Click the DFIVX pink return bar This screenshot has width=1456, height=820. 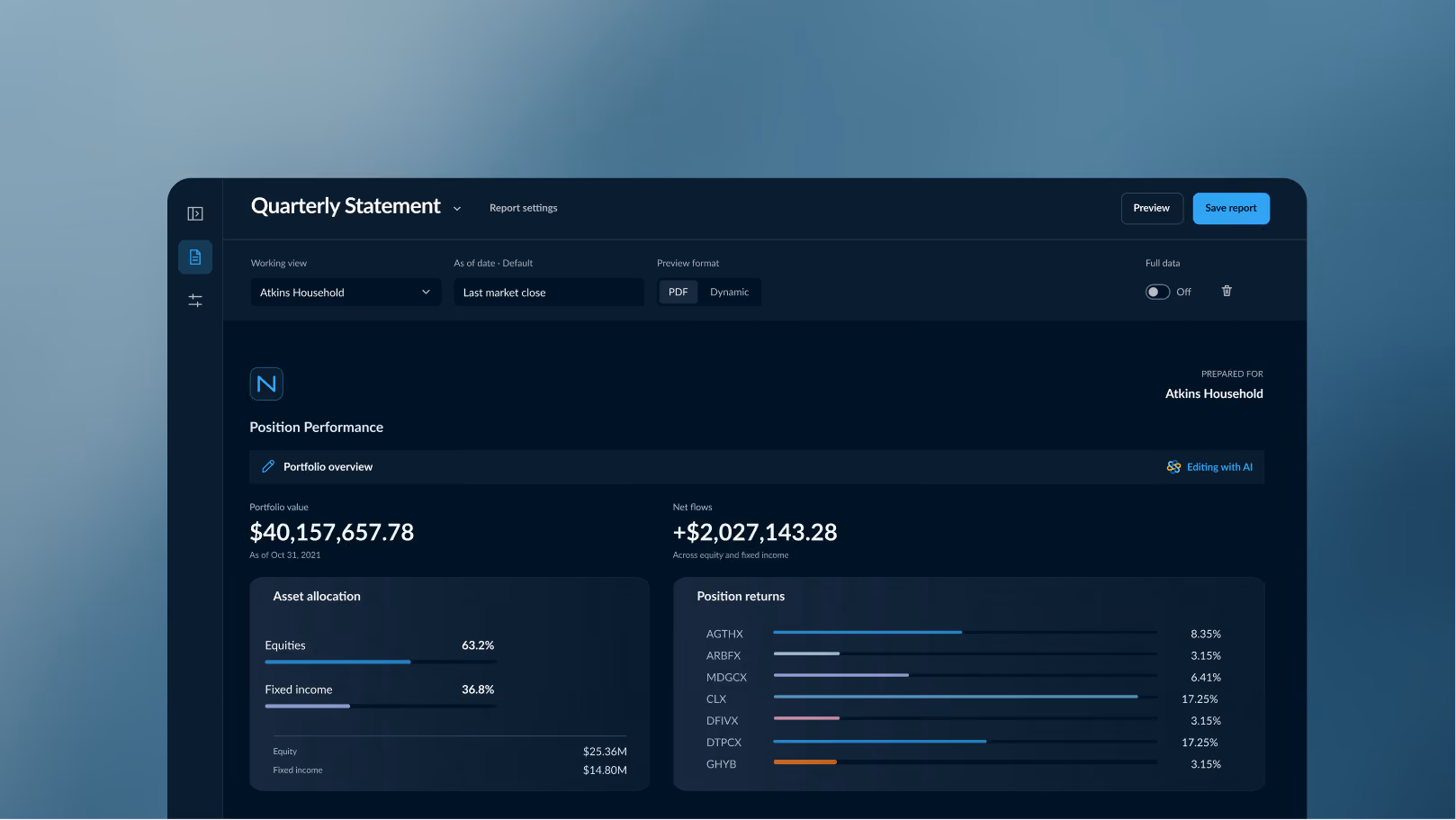pyautogui.click(x=806, y=718)
